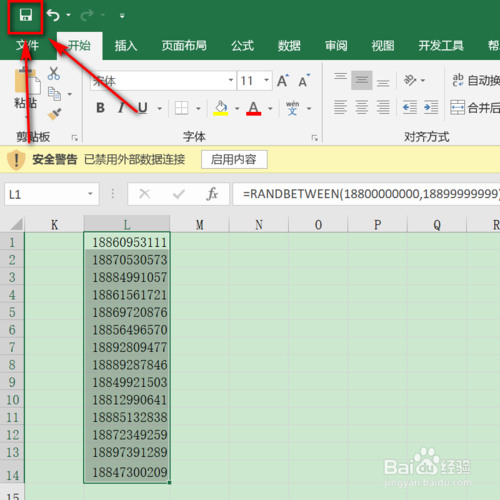Expand the Copy options dropdown arrow
Viewport: 500px width, 500px height.
70,94
